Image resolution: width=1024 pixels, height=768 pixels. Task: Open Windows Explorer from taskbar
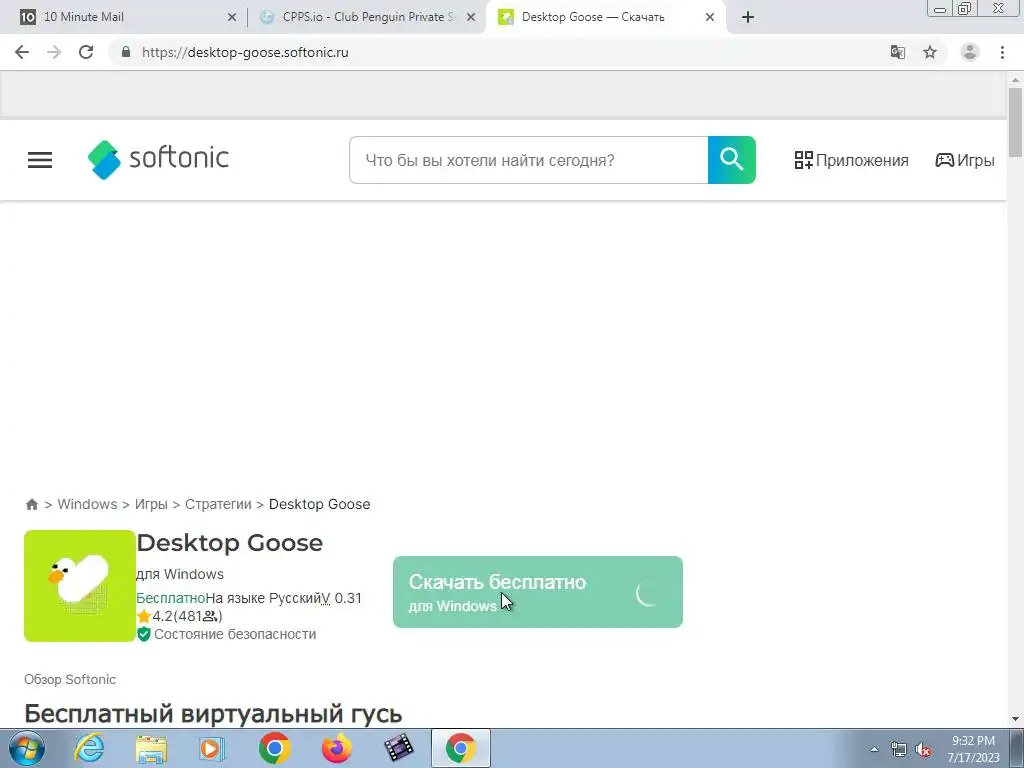[x=151, y=748]
